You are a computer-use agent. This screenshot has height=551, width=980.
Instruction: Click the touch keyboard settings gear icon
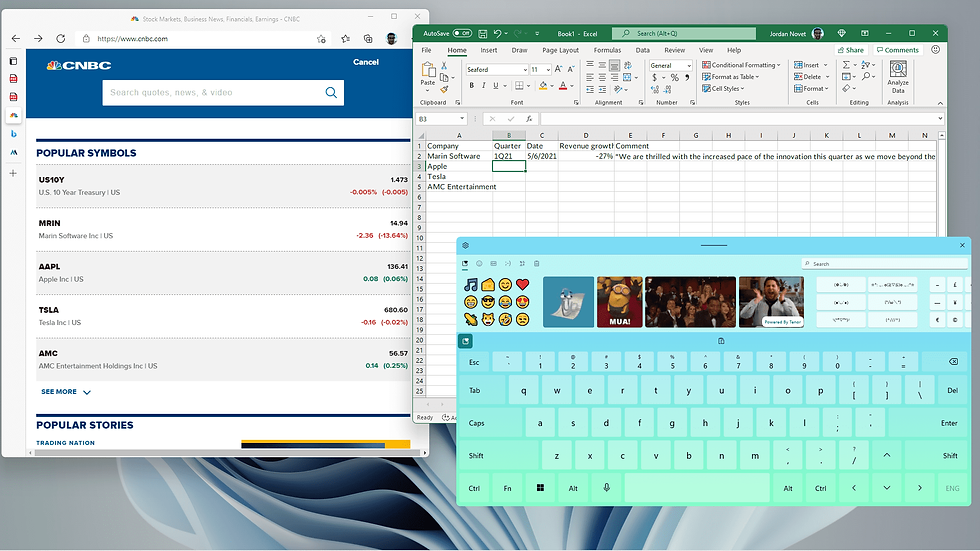[465, 246]
